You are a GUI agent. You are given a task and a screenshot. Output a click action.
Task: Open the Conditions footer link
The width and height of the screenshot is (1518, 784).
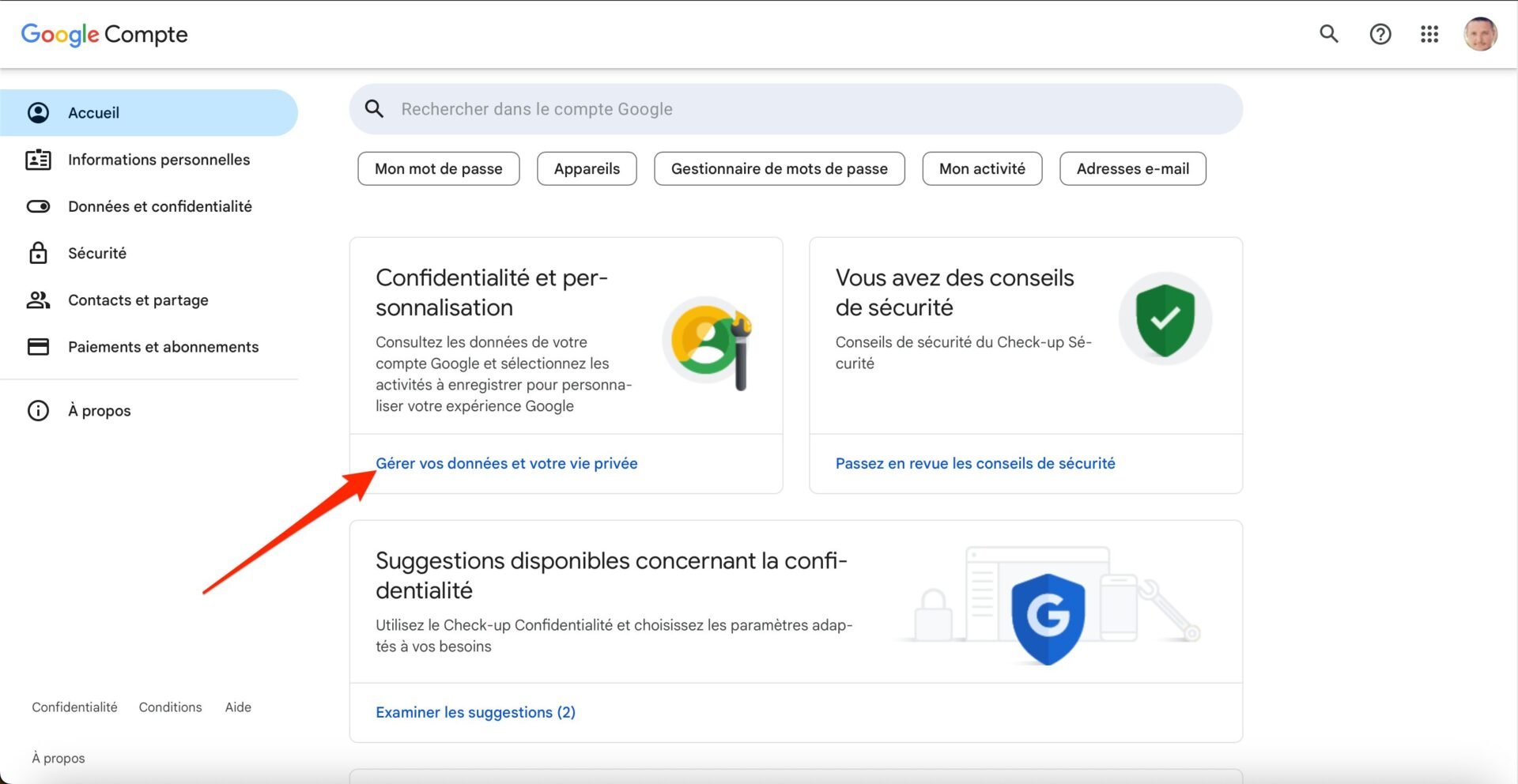tap(170, 707)
